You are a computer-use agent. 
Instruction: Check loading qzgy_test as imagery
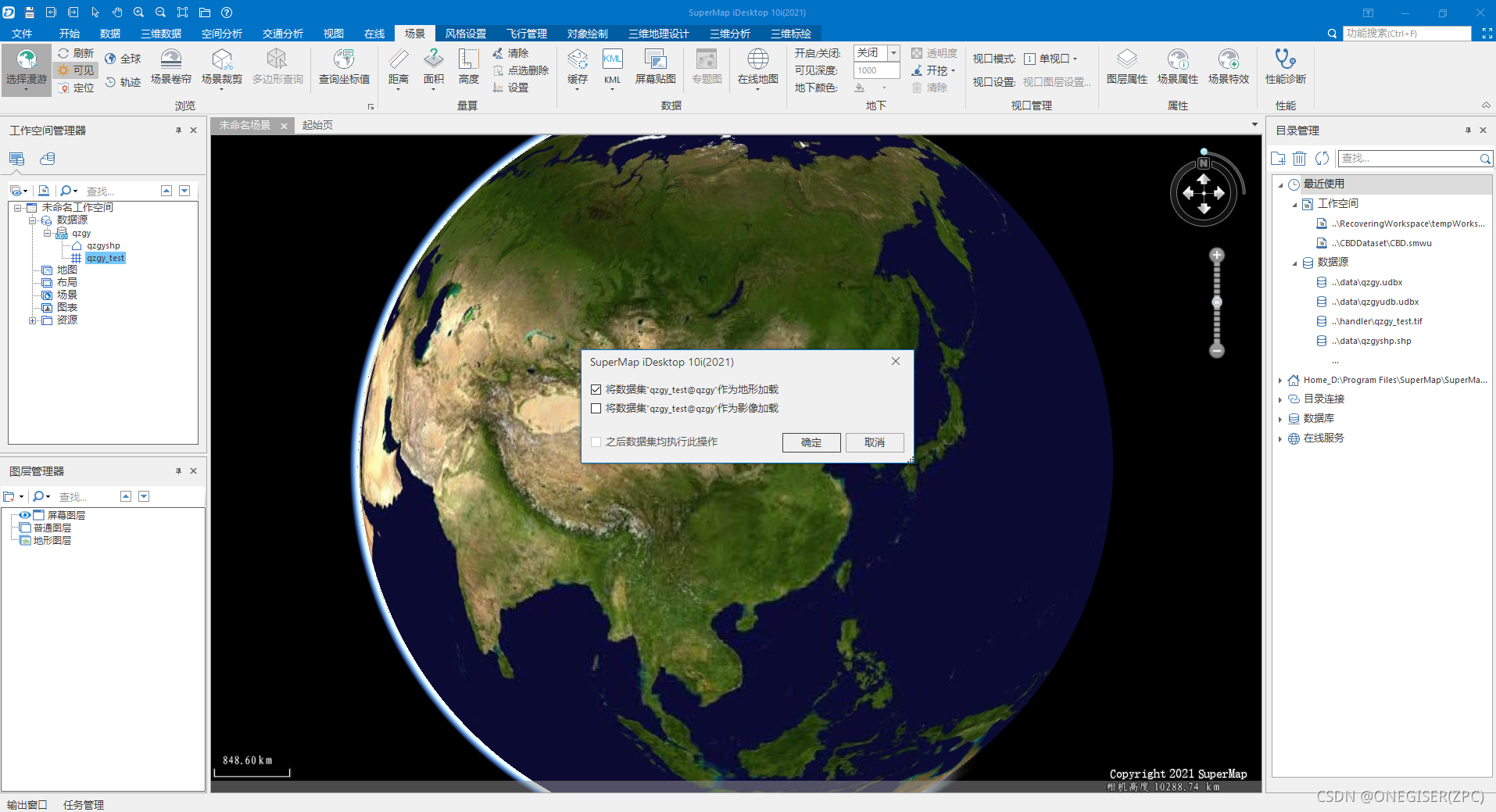pos(596,408)
